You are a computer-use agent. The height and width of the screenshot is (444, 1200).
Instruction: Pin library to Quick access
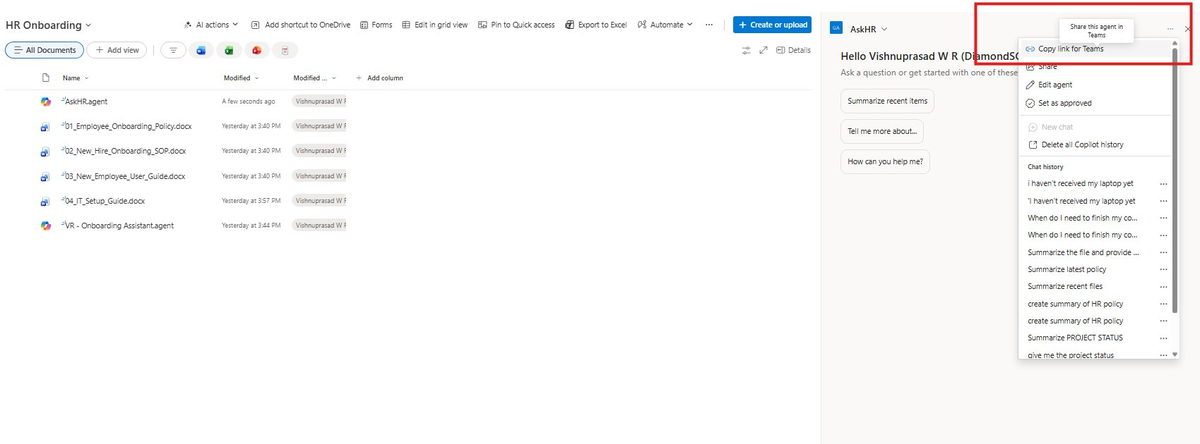click(x=516, y=24)
